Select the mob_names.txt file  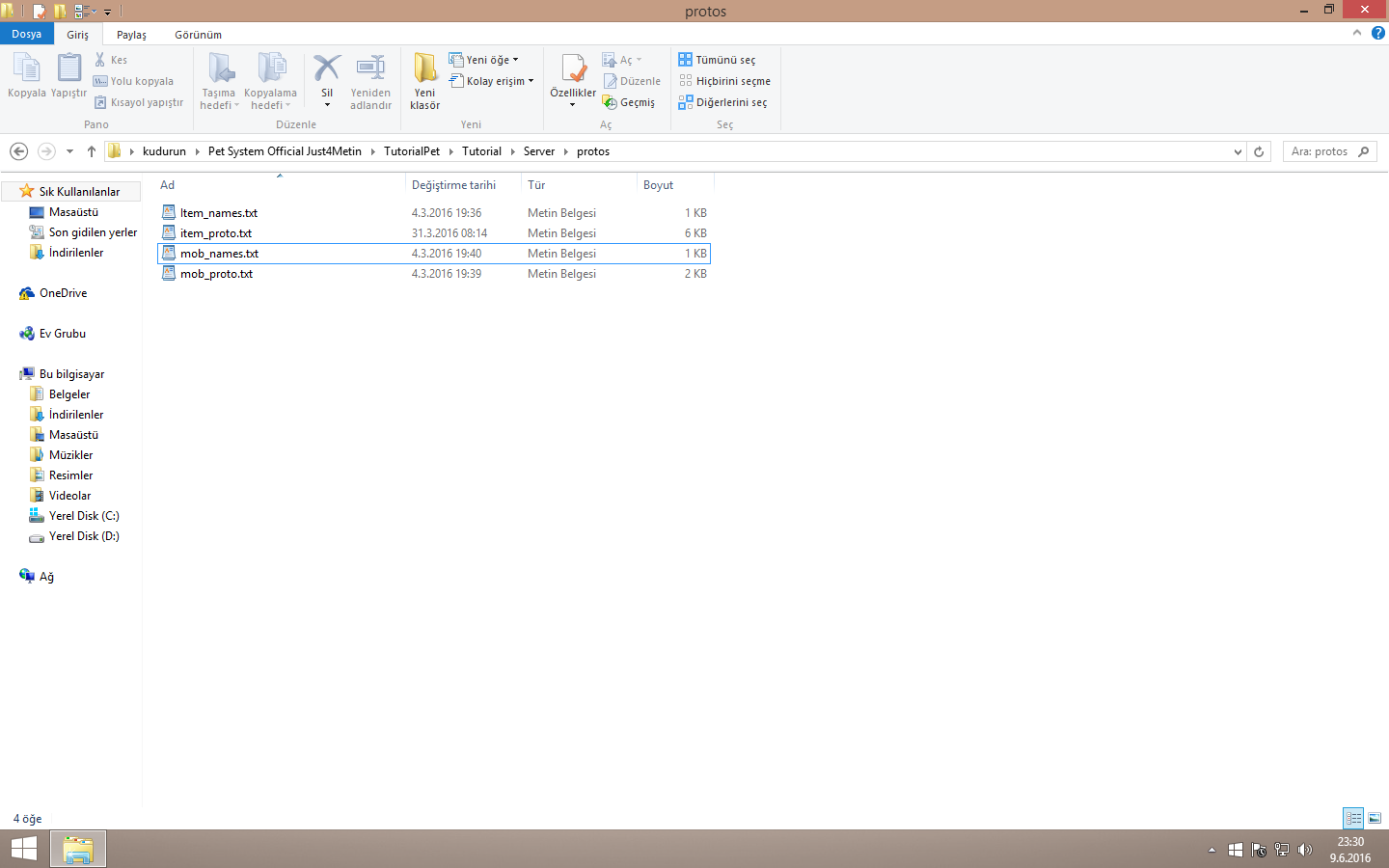tap(434, 254)
